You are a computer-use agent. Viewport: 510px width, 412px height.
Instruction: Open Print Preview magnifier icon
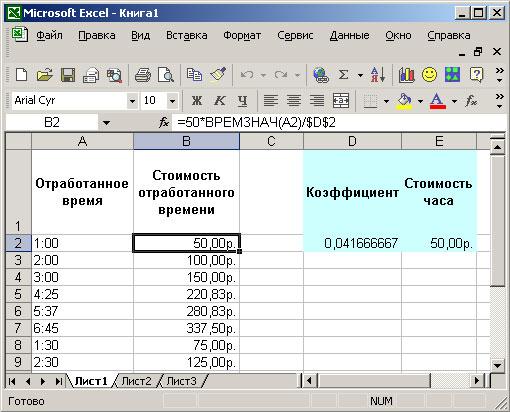(166, 75)
